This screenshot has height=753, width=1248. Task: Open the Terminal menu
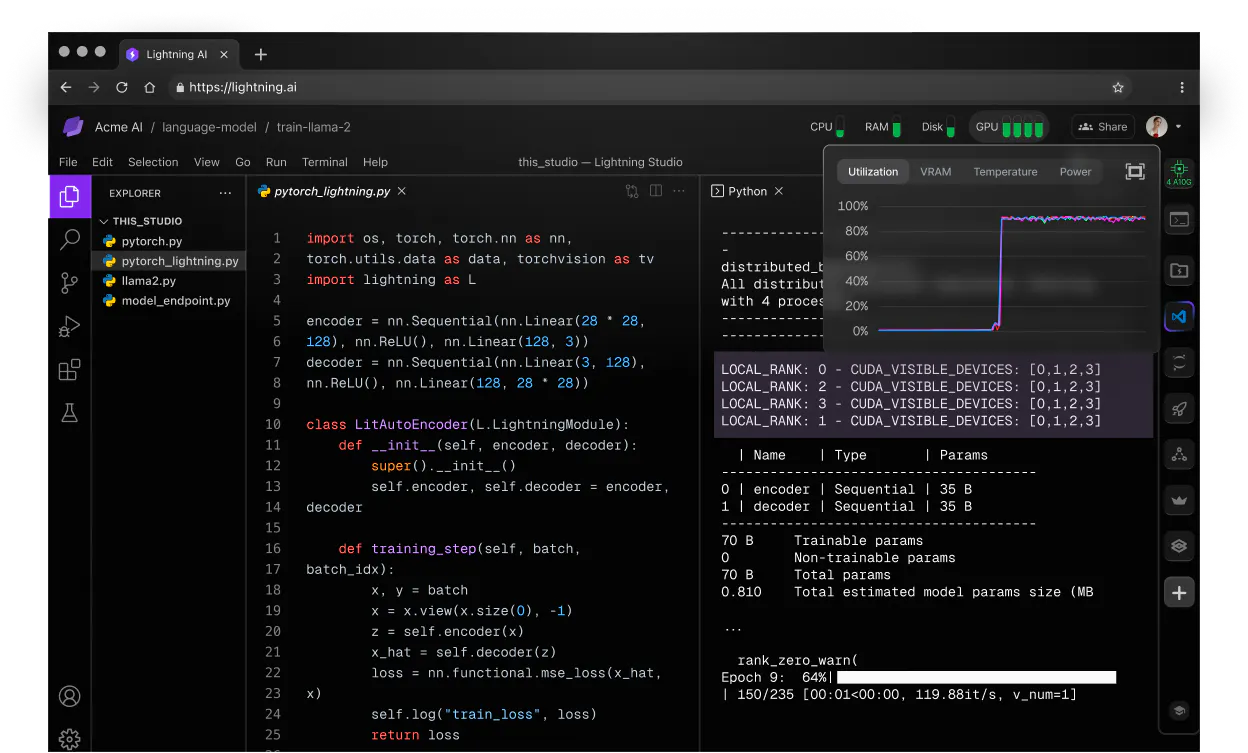[325, 162]
